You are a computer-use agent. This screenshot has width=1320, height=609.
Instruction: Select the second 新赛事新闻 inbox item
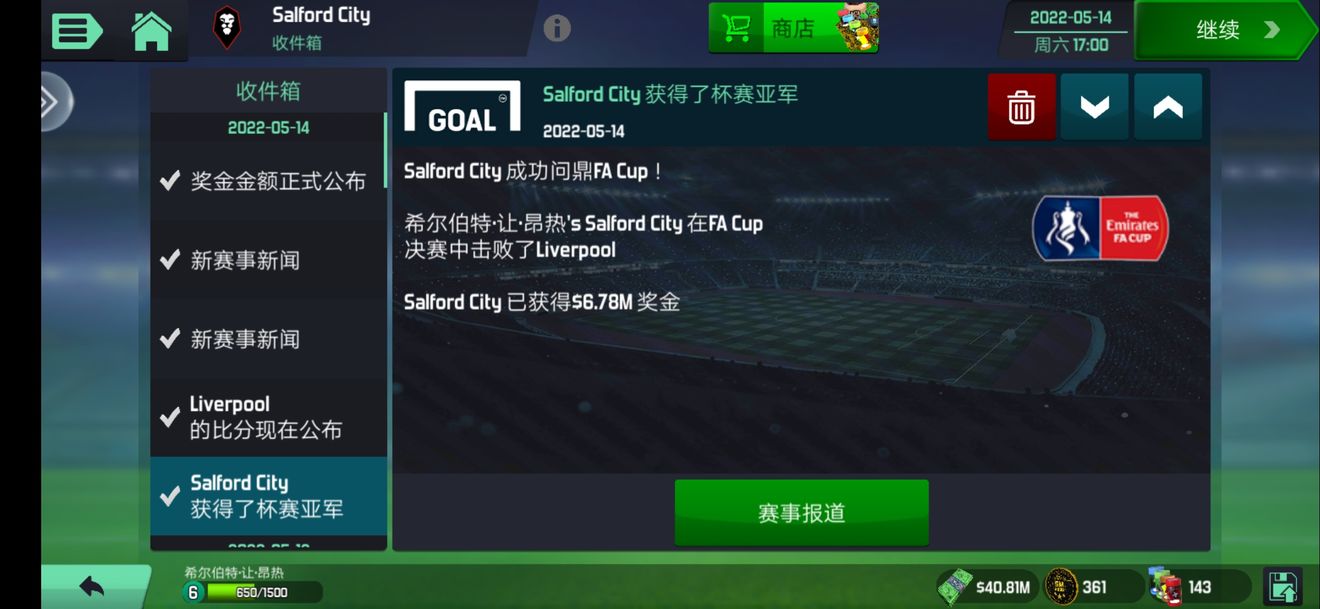(x=268, y=339)
